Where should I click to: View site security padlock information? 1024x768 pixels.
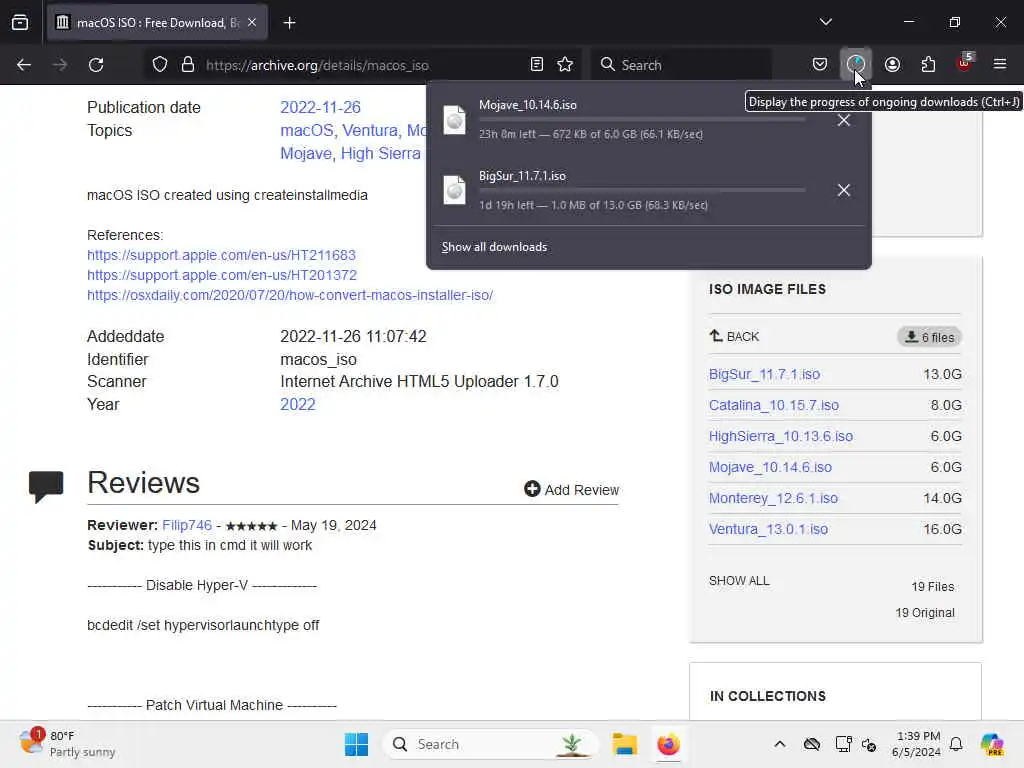point(188,65)
